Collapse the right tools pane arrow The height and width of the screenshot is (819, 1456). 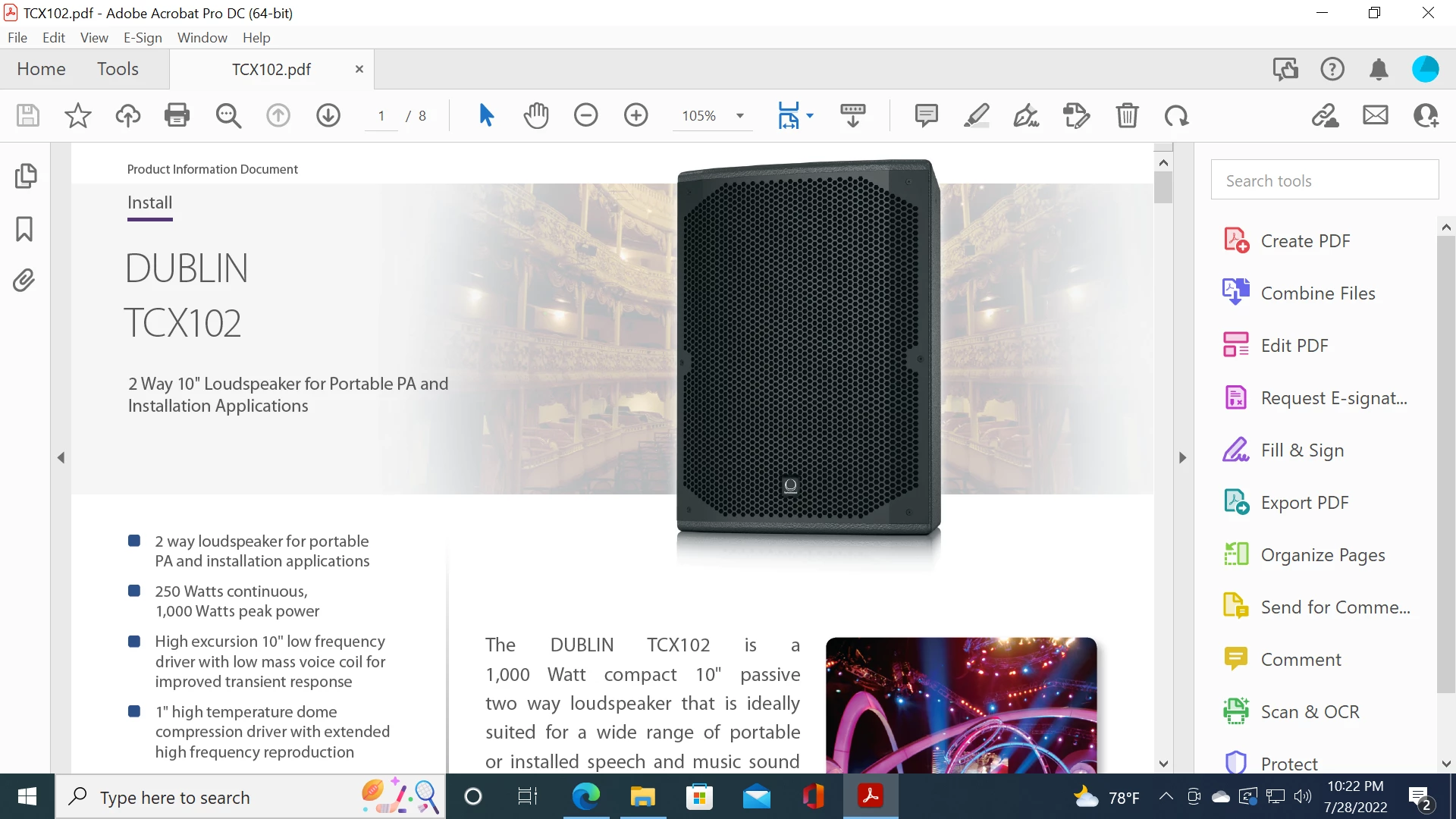click(x=1182, y=457)
